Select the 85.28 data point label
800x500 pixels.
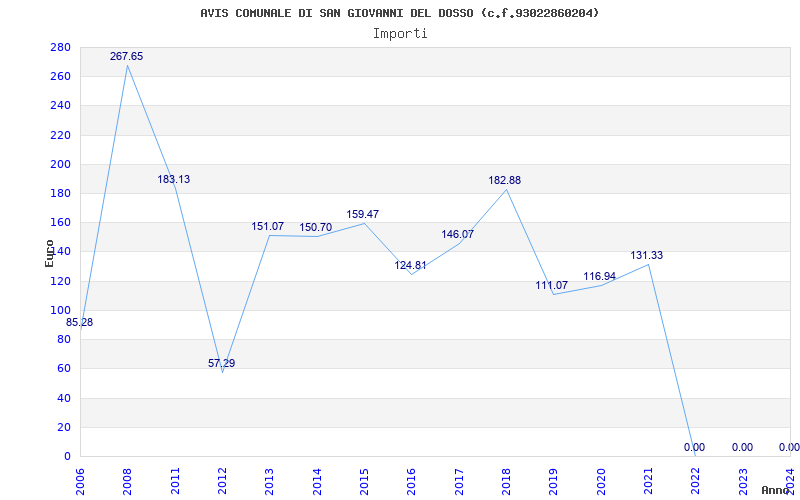[80, 322]
